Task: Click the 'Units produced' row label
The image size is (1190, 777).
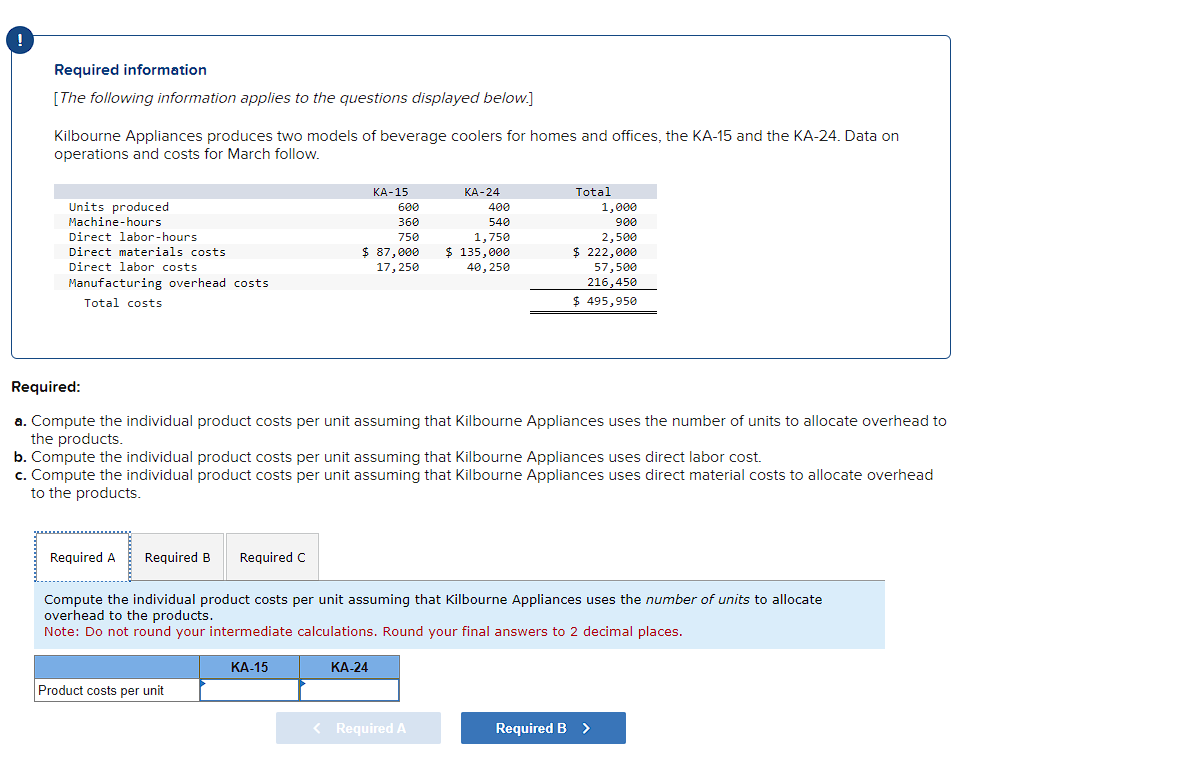Action: (x=119, y=207)
